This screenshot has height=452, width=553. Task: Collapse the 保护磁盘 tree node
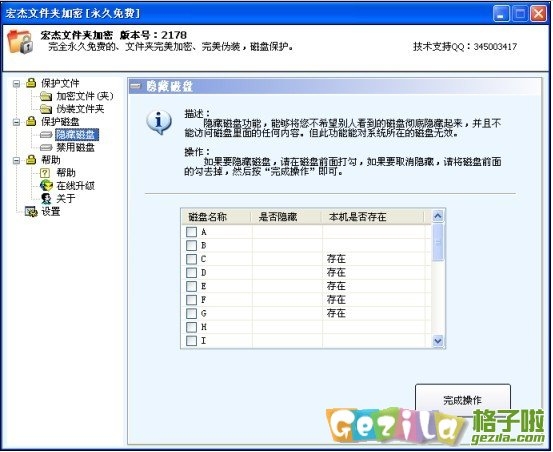(x=16, y=122)
